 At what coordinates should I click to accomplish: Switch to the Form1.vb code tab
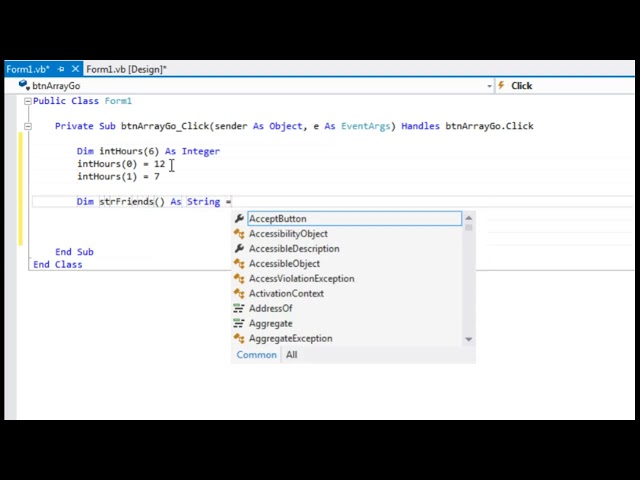pyautogui.click(x=27, y=69)
